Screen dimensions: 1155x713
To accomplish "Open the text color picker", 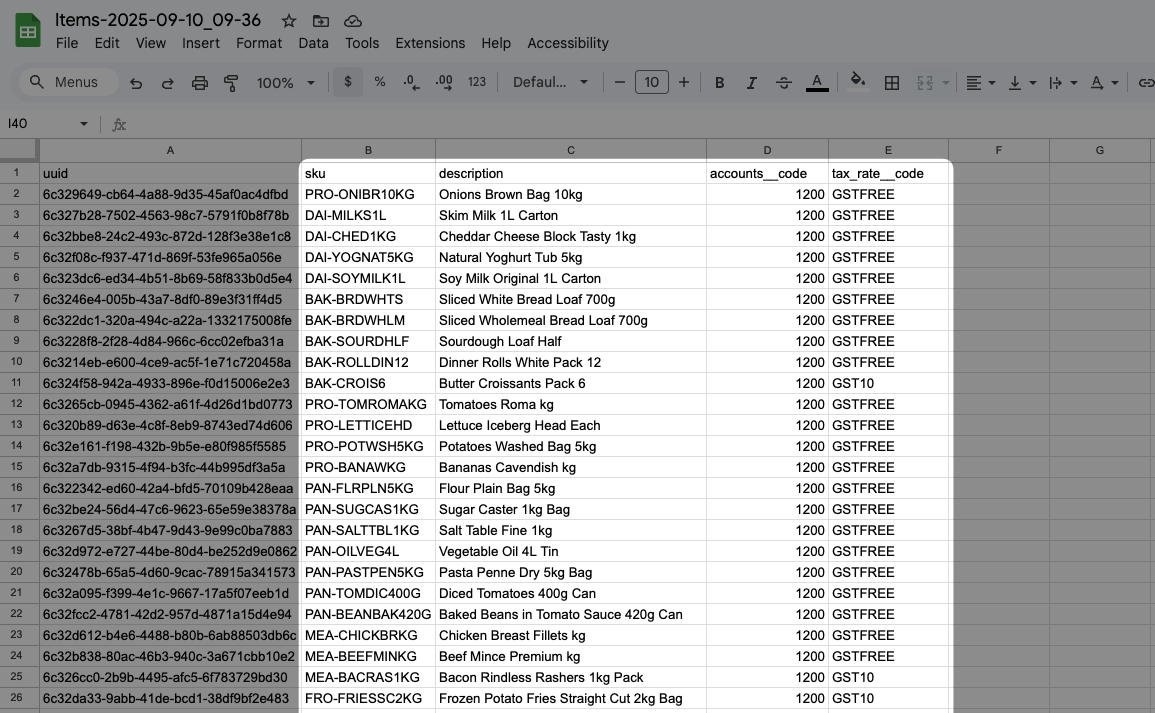I will tap(817, 83).
